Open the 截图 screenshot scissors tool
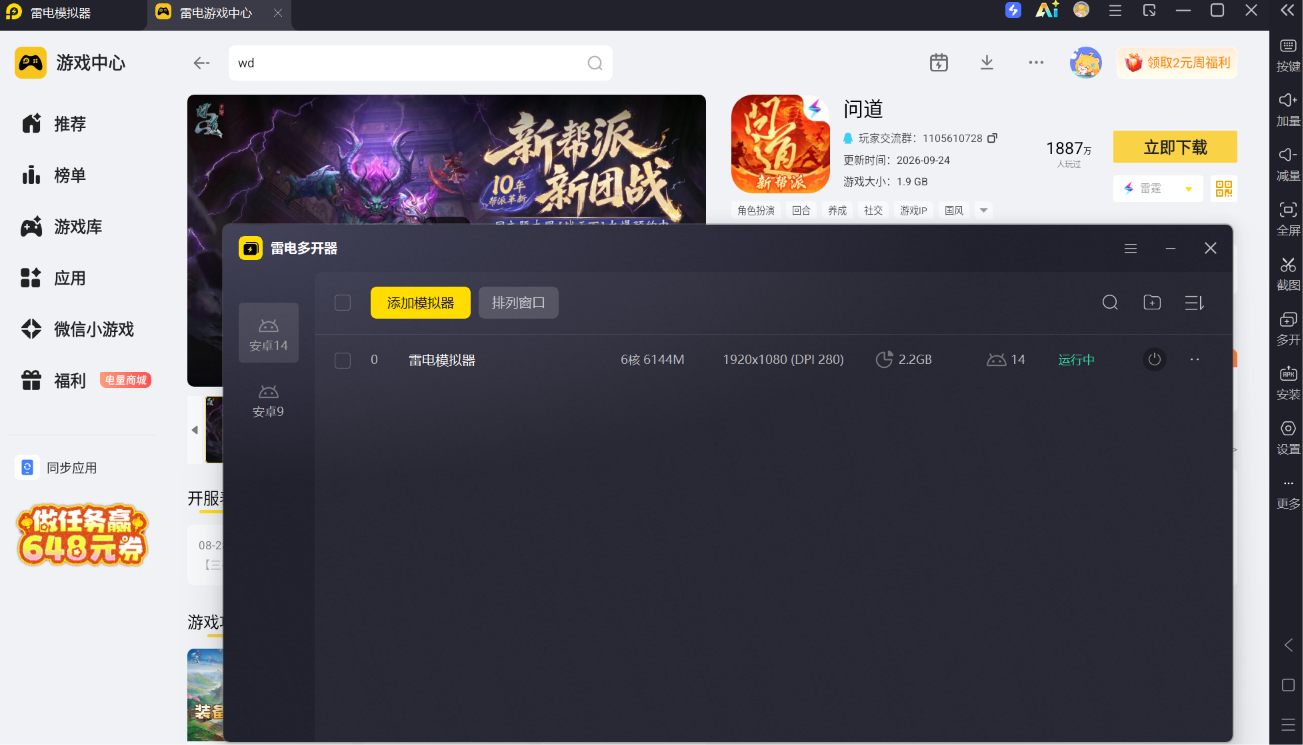 point(1288,273)
